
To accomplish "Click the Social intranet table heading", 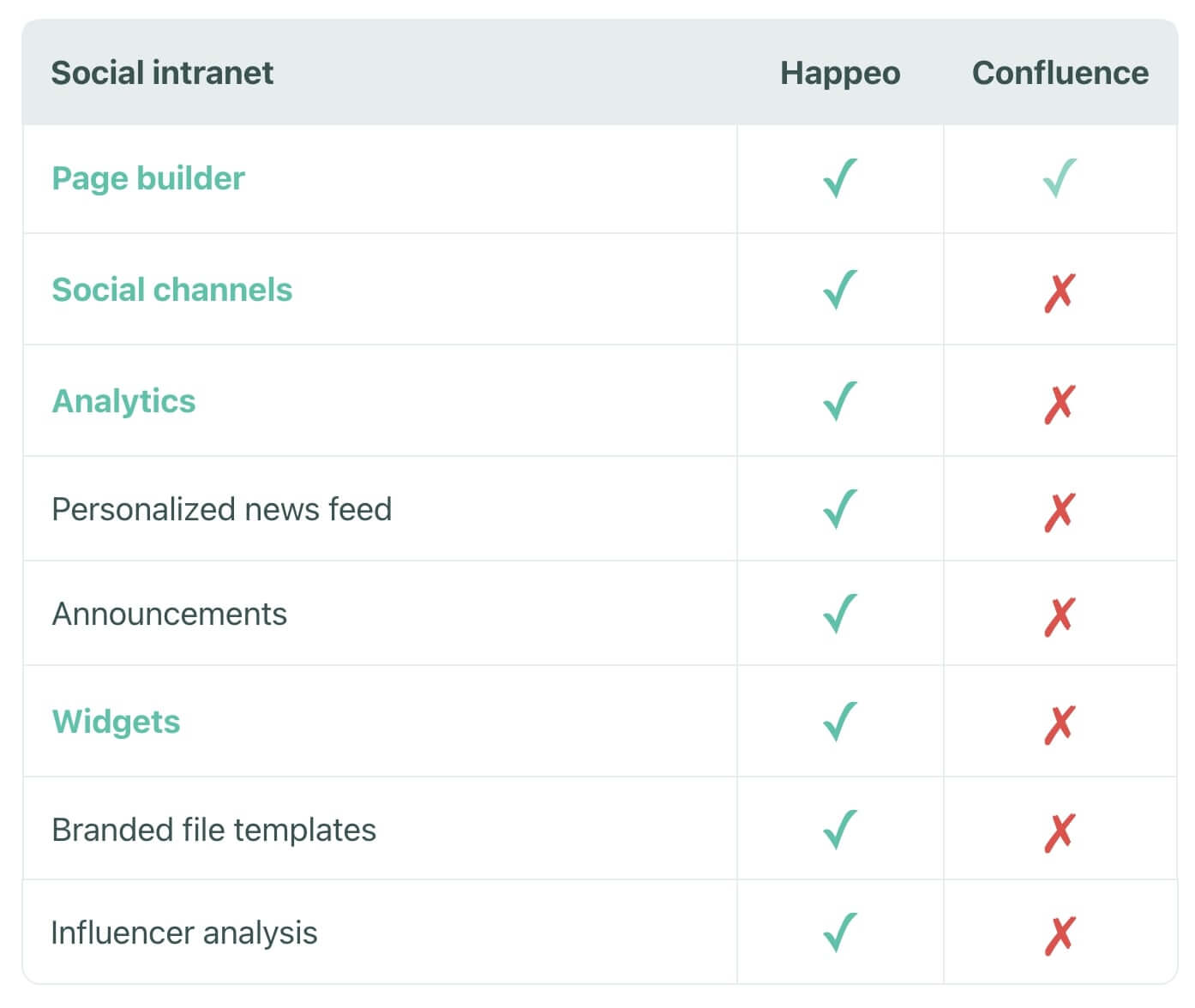I will [x=162, y=73].
